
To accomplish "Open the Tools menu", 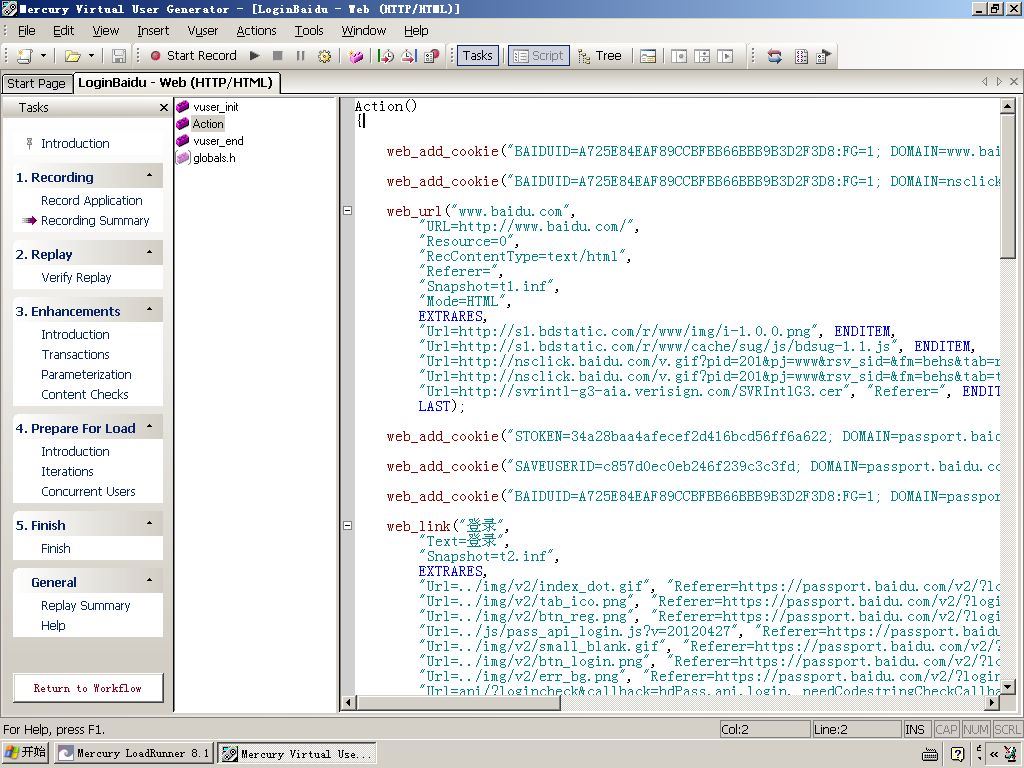I will 309,31.
